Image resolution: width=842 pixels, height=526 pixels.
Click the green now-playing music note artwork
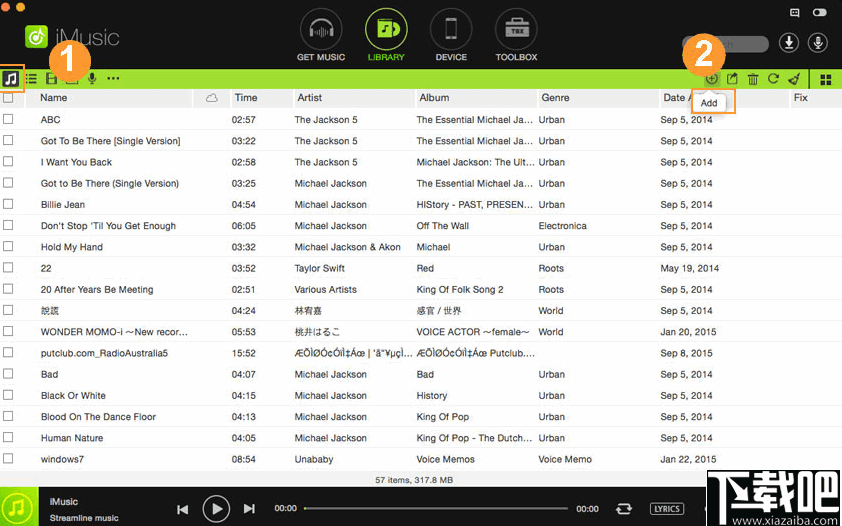click(18, 507)
